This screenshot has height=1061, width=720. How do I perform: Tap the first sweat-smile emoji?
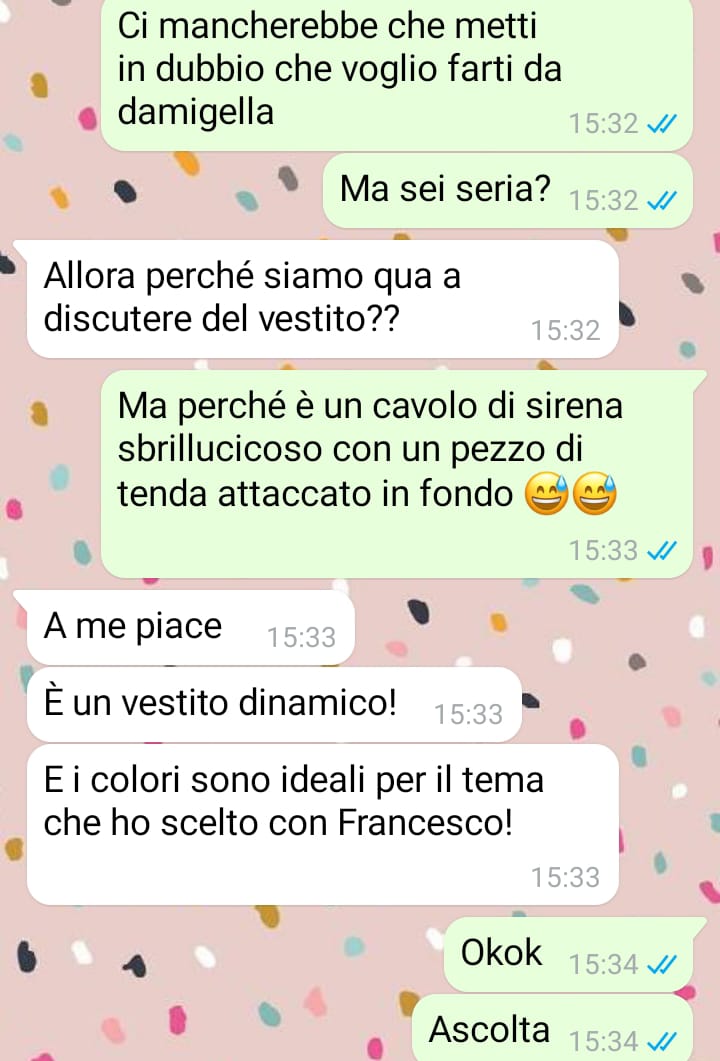point(547,493)
